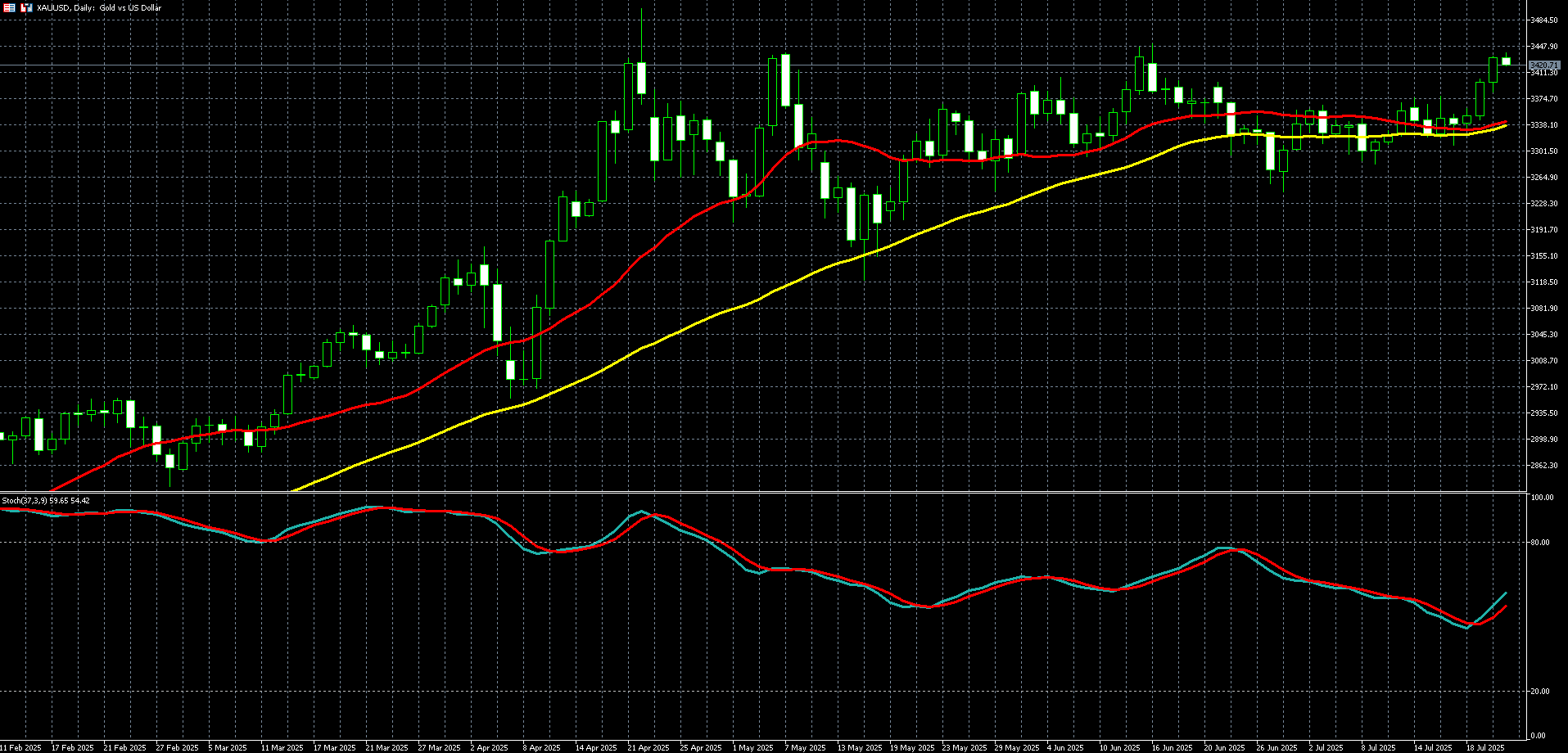Click the Stoch(37,3,9) indicator label
This screenshot has height=753, width=1568.
click(46, 500)
